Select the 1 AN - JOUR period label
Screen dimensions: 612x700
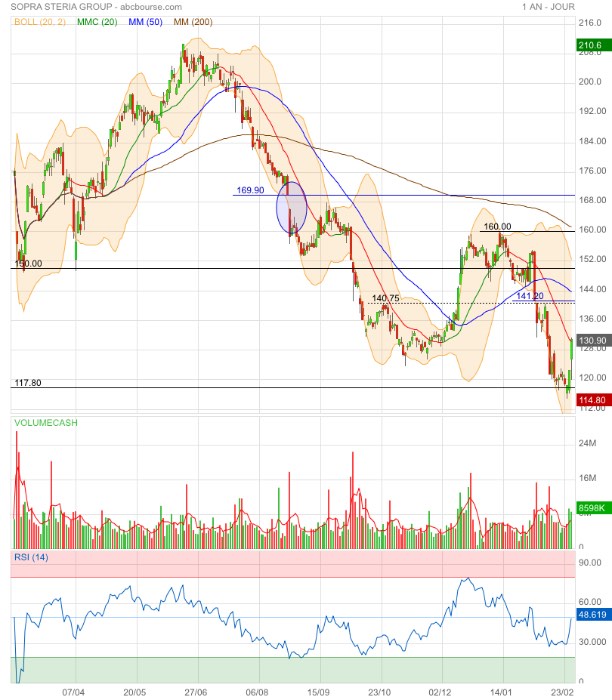[548, 7]
